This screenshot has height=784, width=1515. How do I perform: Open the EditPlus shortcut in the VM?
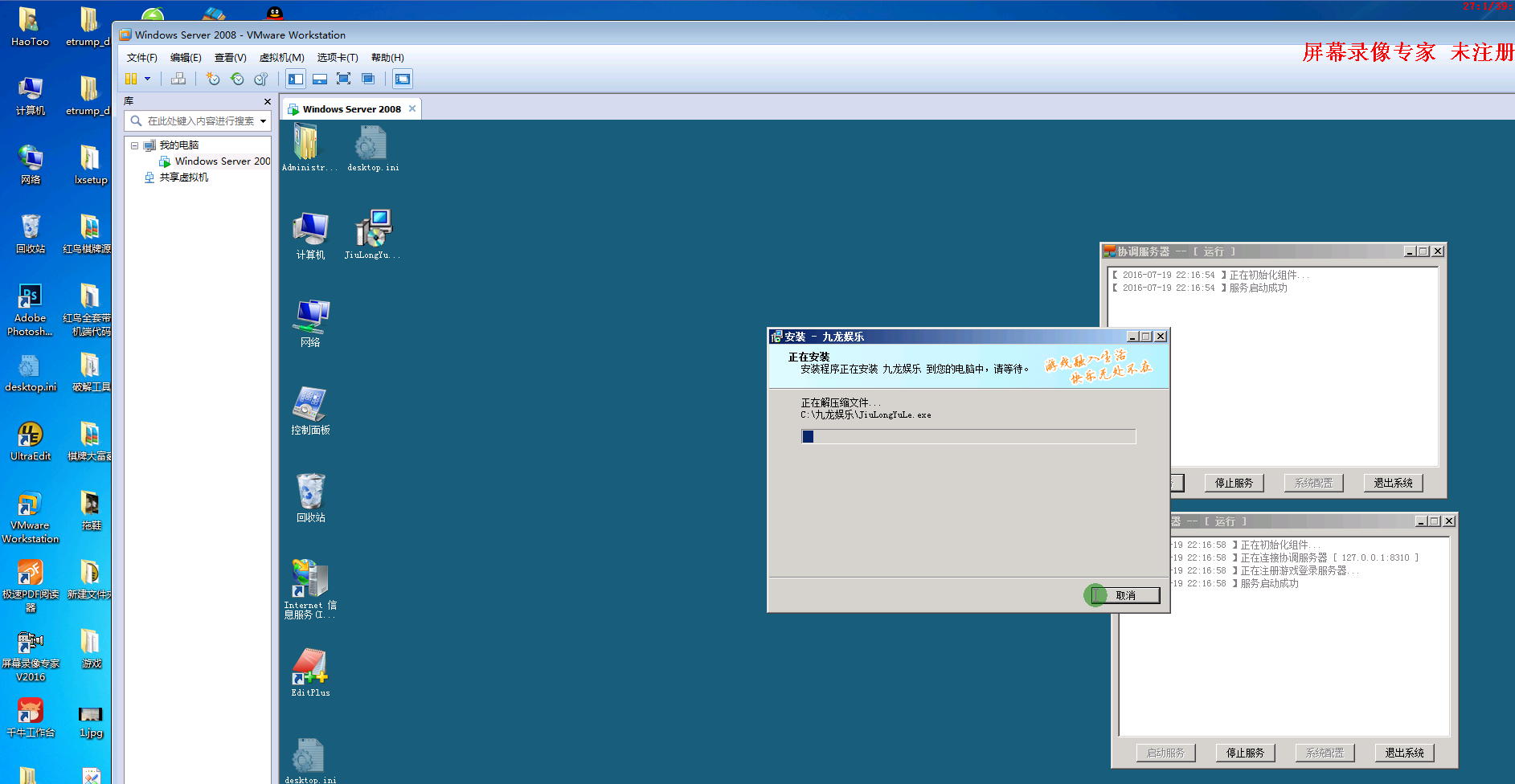pos(310,672)
